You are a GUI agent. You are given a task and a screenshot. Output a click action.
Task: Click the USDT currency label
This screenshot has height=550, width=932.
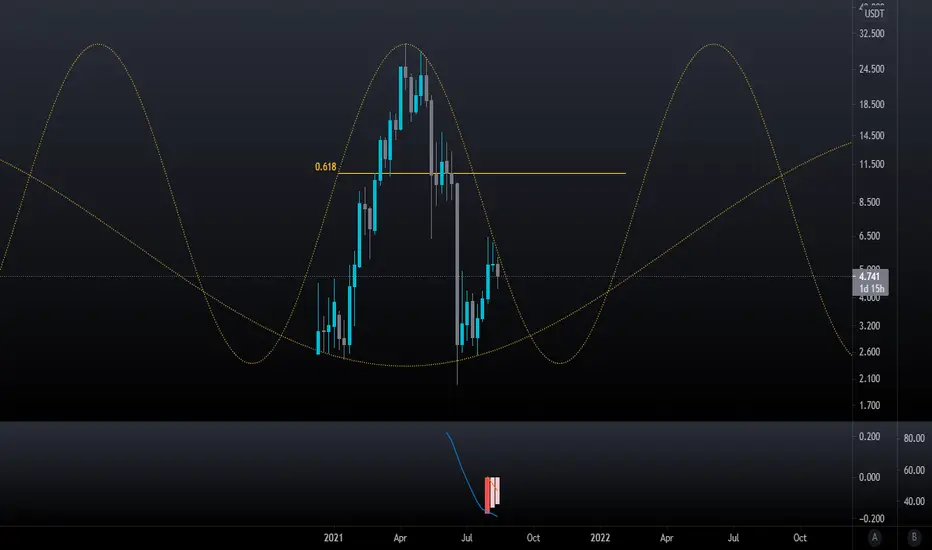tap(874, 14)
